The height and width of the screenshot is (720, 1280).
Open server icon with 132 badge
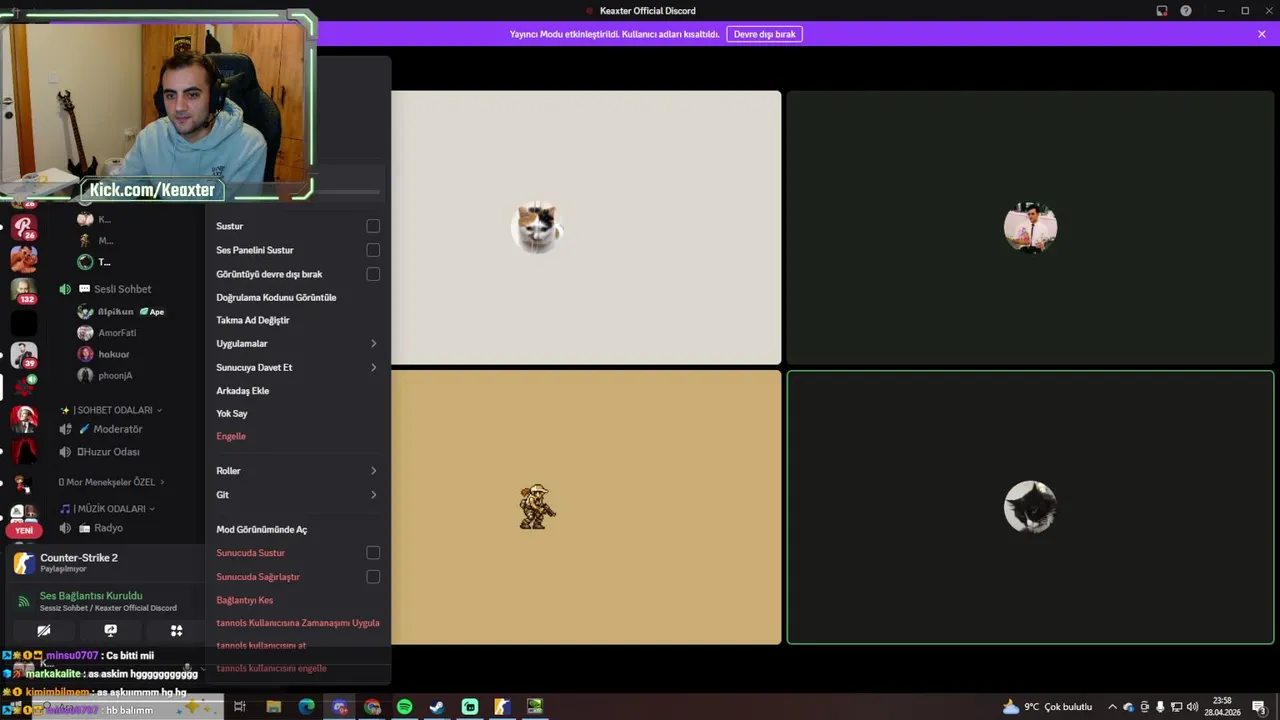point(24,291)
